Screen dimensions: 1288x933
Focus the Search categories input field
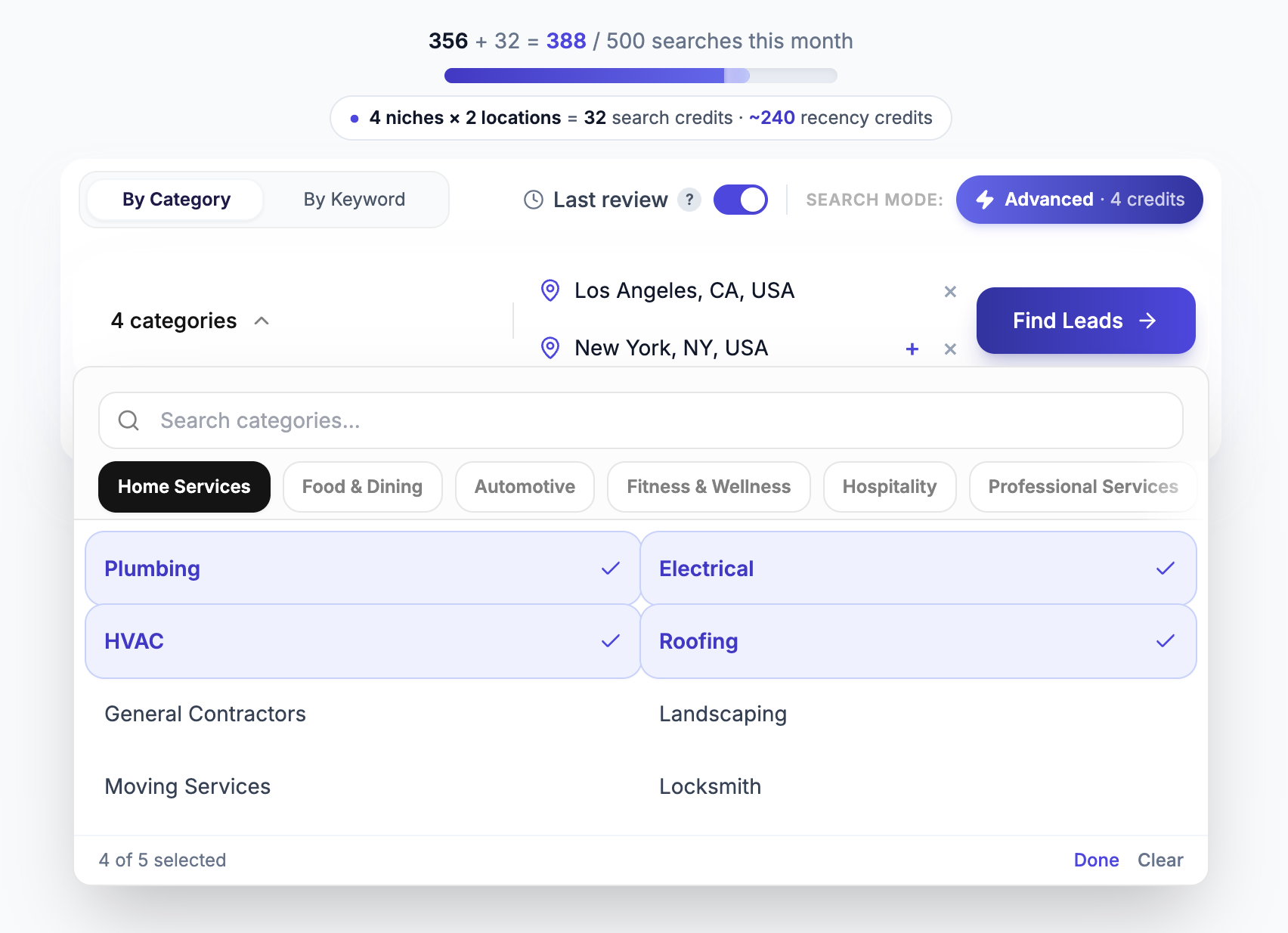[641, 420]
